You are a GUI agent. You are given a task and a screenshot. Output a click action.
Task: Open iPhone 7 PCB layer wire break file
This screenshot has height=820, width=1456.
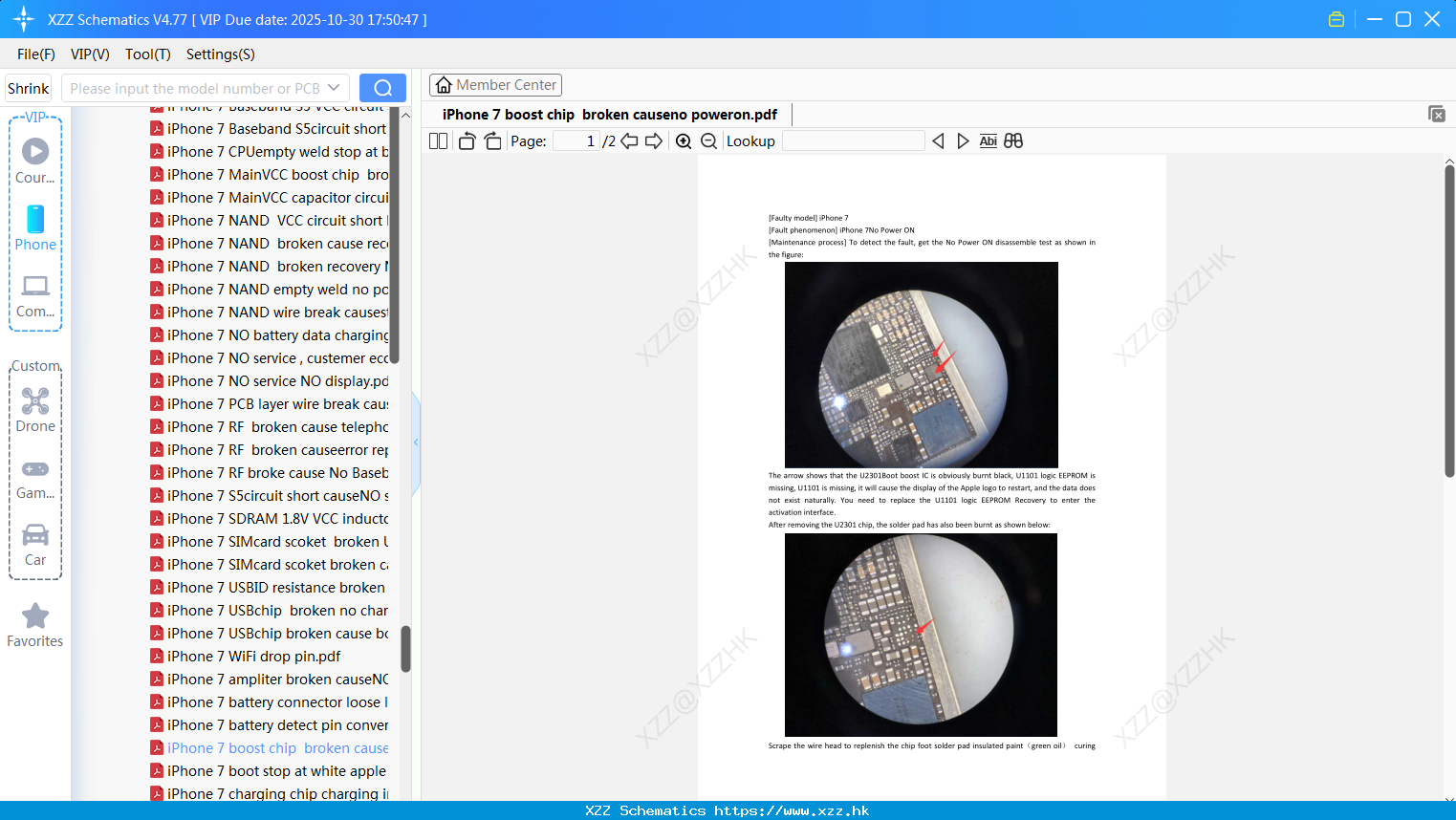point(269,404)
